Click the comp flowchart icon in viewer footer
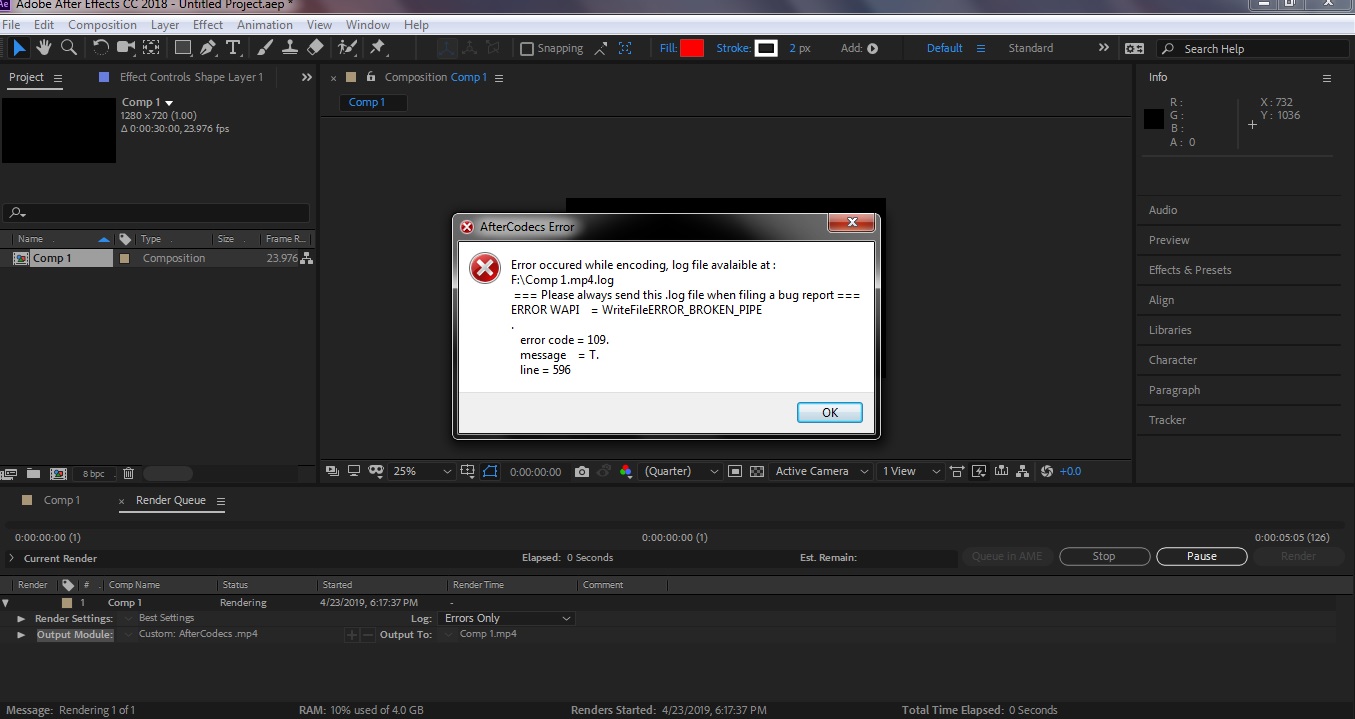 click(x=1023, y=471)
